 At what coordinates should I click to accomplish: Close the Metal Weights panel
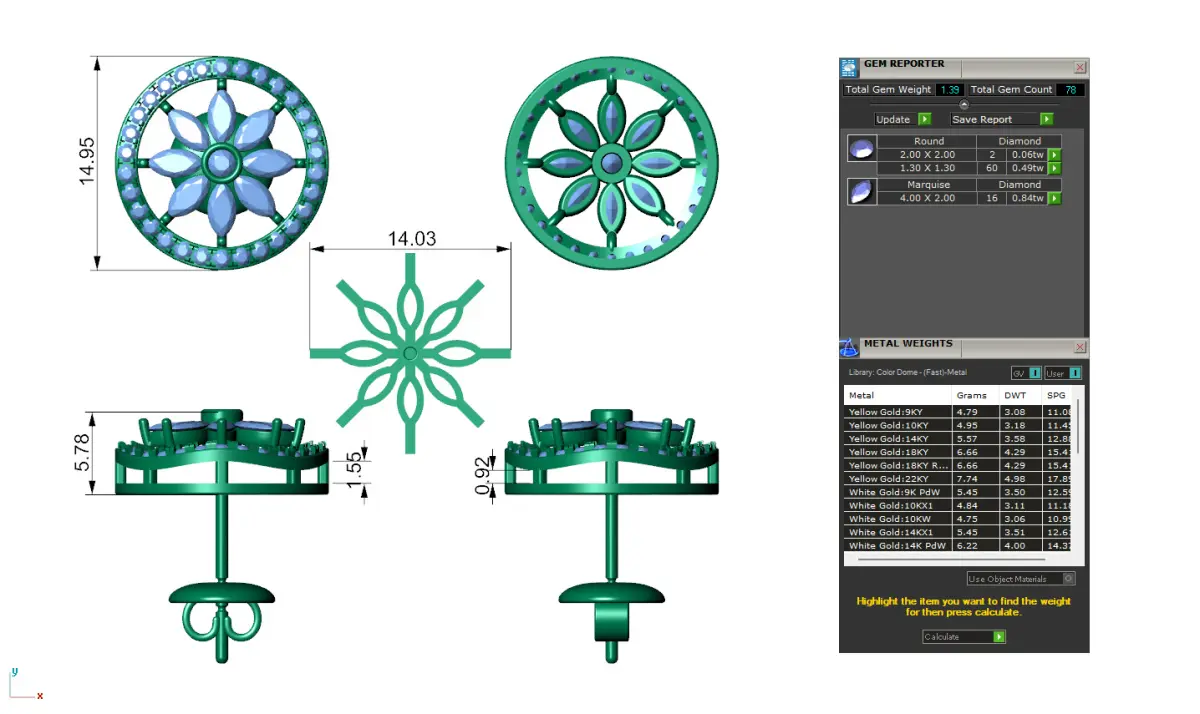click(1080, 347)
